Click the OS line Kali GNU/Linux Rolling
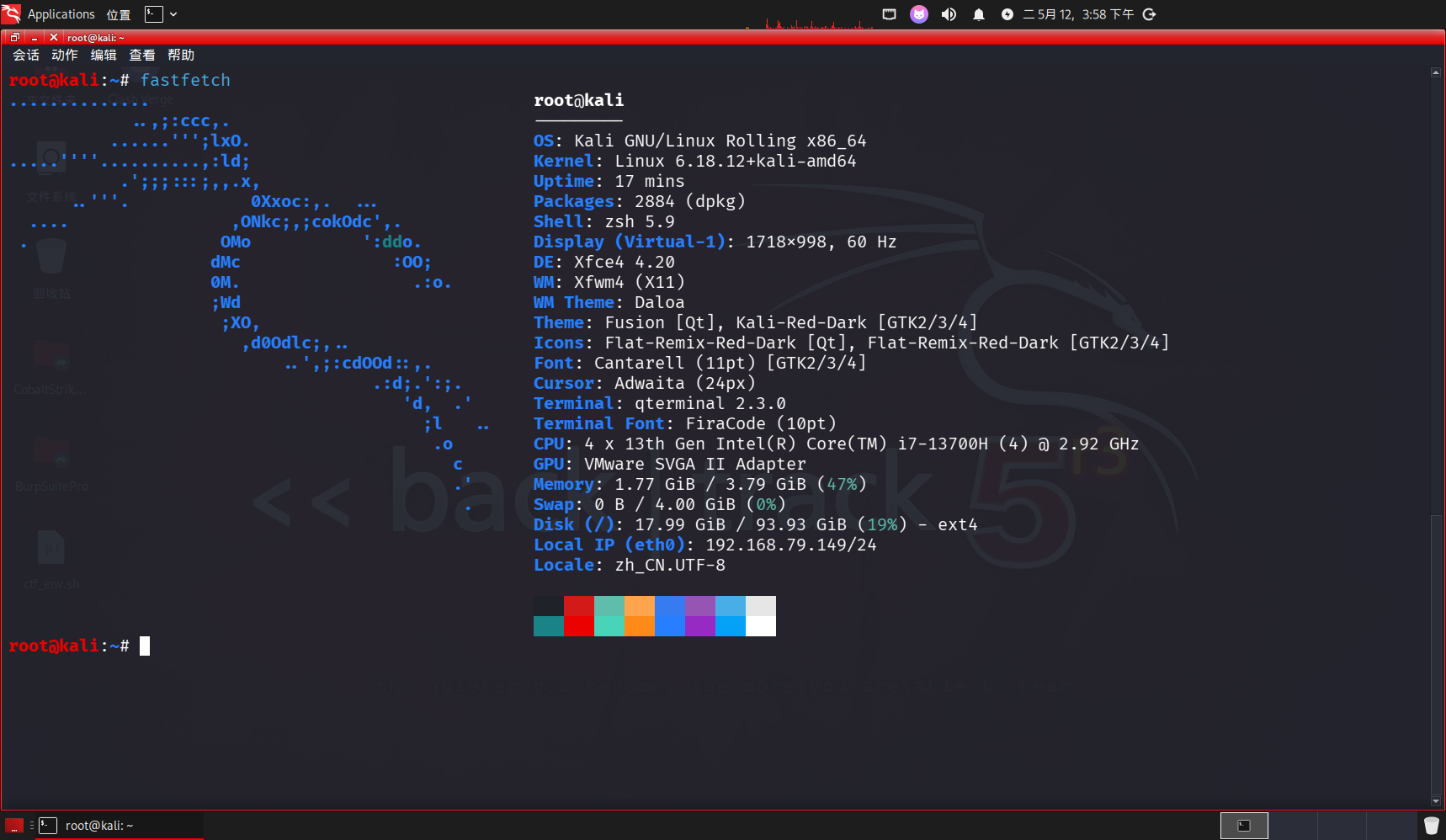This screenshot has width=1446, height=840. [x=700, y=141]
